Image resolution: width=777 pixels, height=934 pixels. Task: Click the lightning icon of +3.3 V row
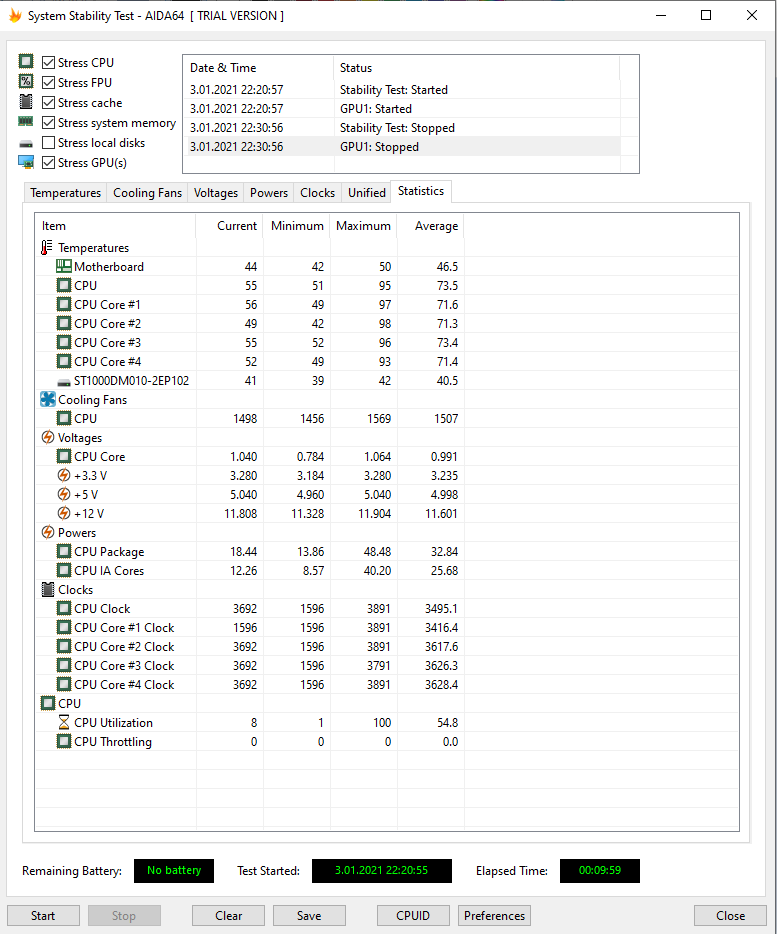[64, 475]
